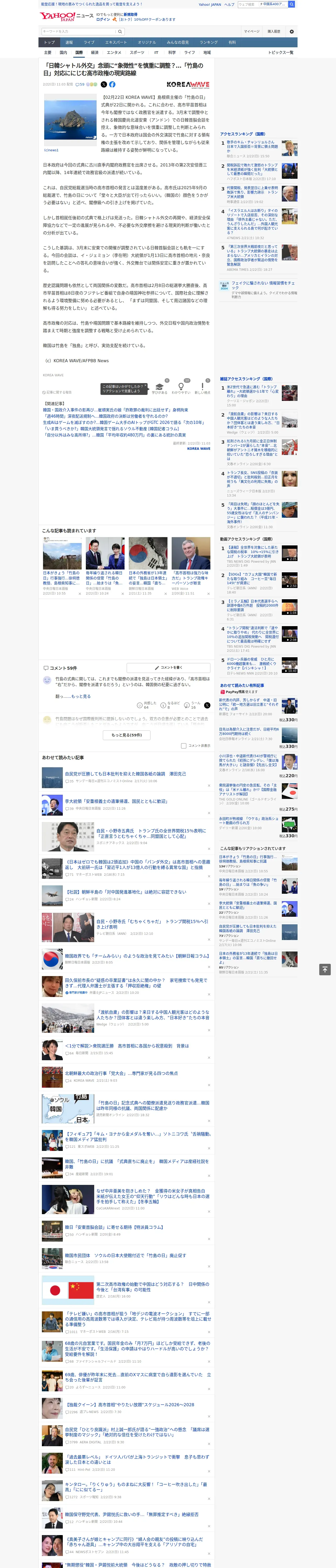Click the web search field in top header
Image resolution: width=336 pixels, height=1568 pixels.
pos(263,4)
